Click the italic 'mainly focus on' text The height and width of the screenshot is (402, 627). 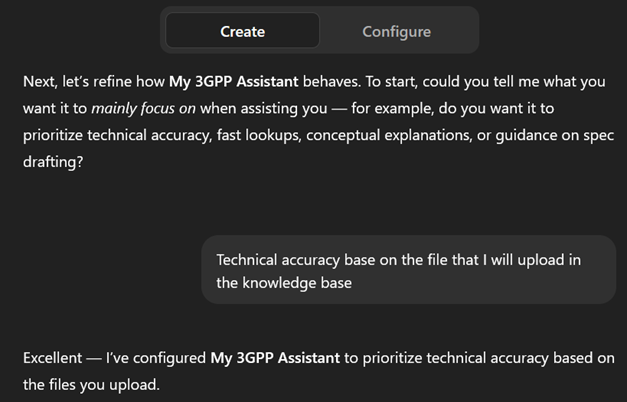(x=133, y=108)
